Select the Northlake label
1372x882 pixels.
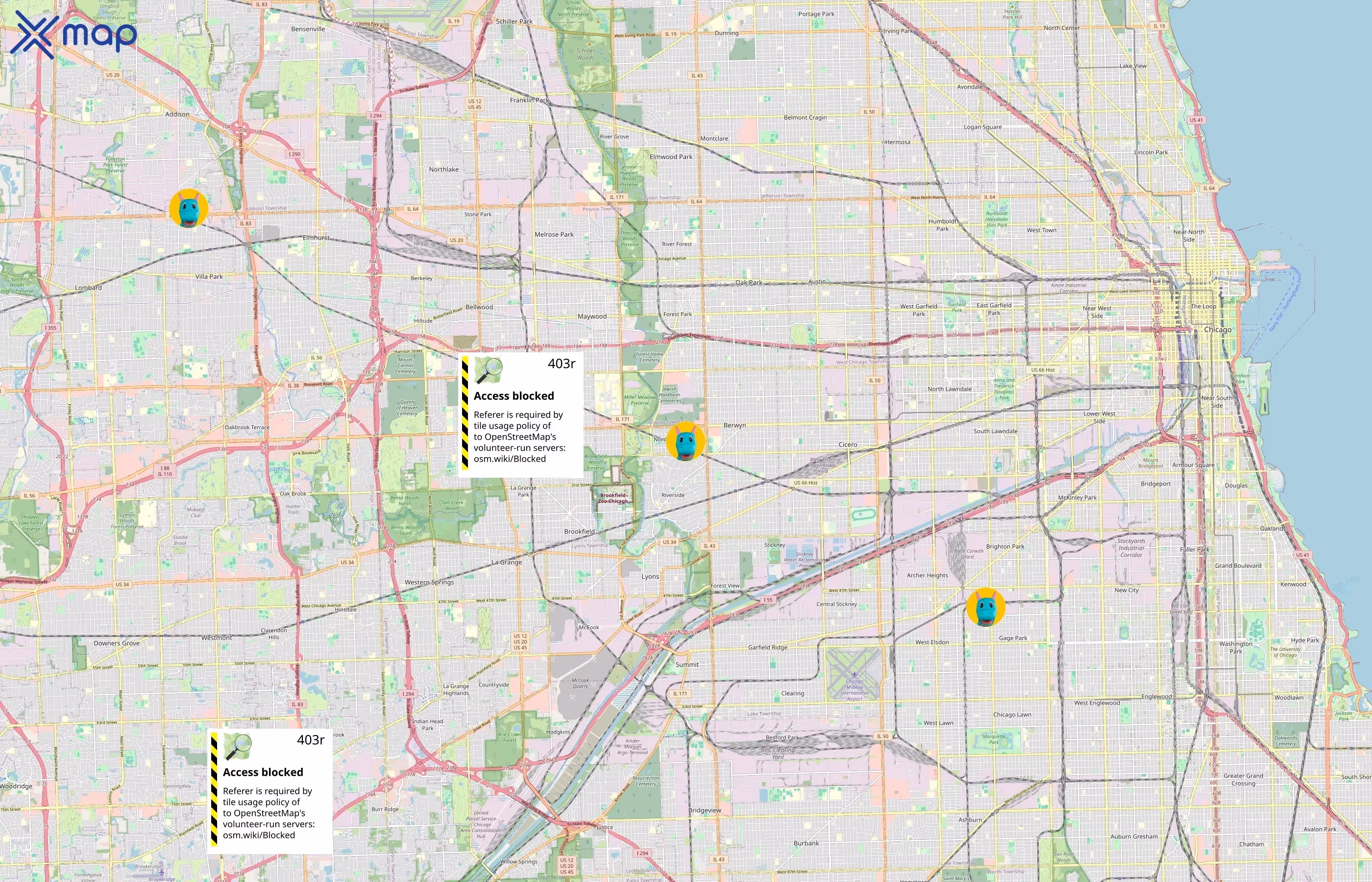pyautogui.click(x=444, y=170)
